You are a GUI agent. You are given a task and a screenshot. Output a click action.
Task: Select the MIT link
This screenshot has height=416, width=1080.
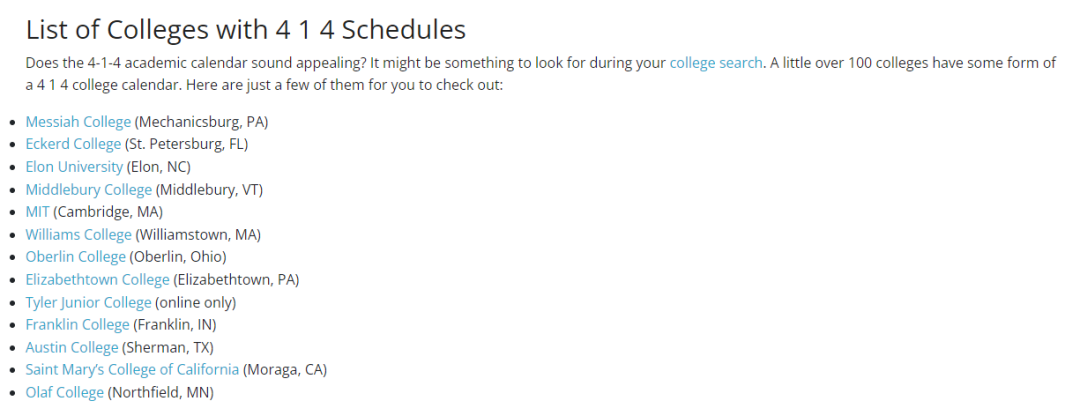37,212
